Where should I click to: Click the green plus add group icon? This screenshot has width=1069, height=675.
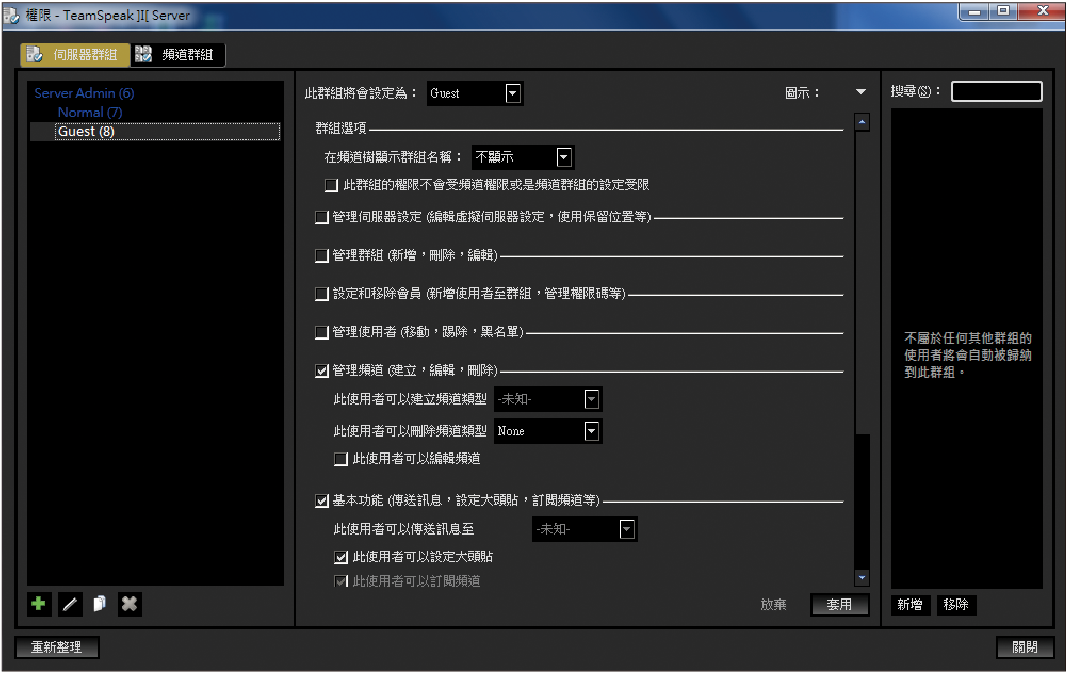[x=39, y=604]
